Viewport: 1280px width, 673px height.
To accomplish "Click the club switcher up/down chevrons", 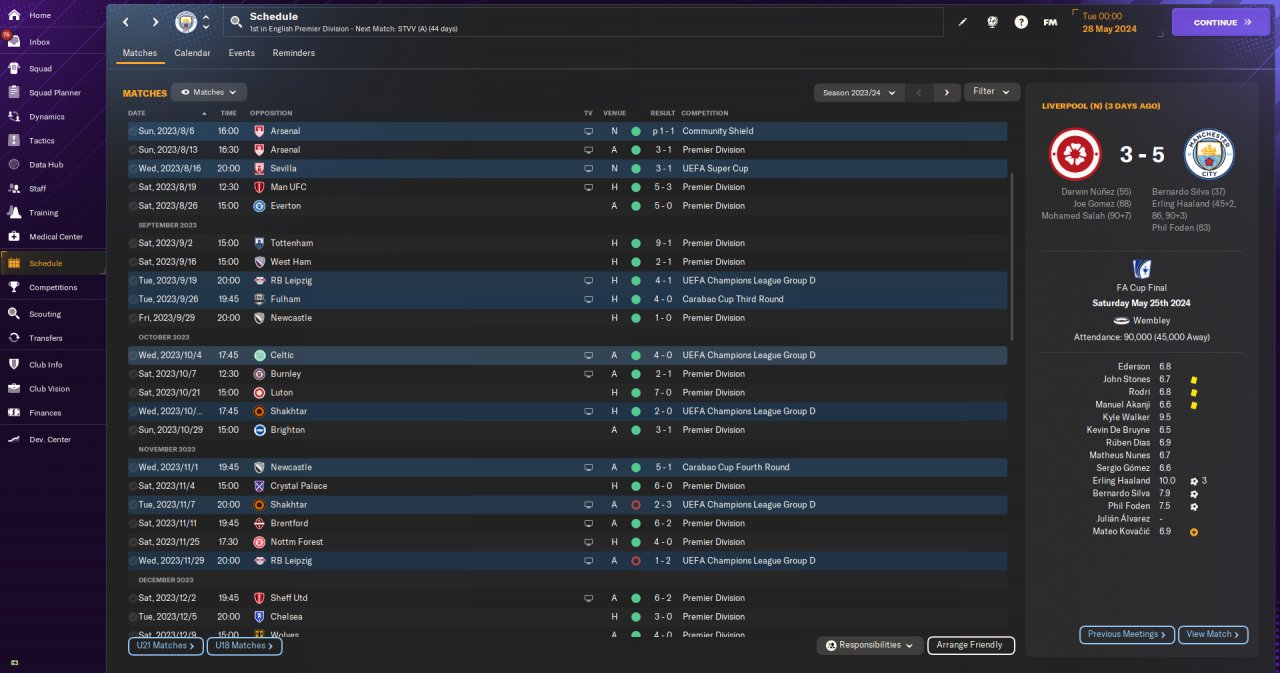I will pos(206,22).
